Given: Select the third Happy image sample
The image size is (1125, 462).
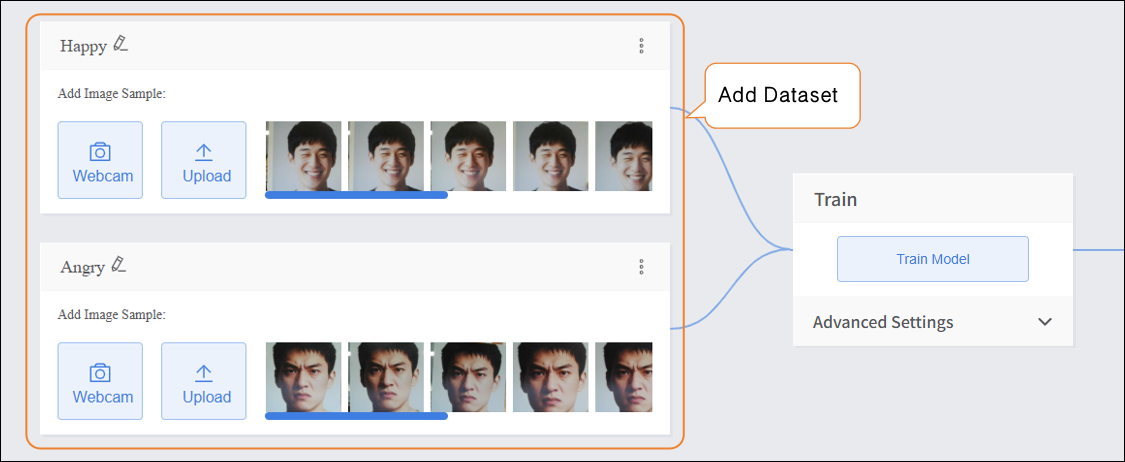Looking at the screenshot, I should pos(468,155).
